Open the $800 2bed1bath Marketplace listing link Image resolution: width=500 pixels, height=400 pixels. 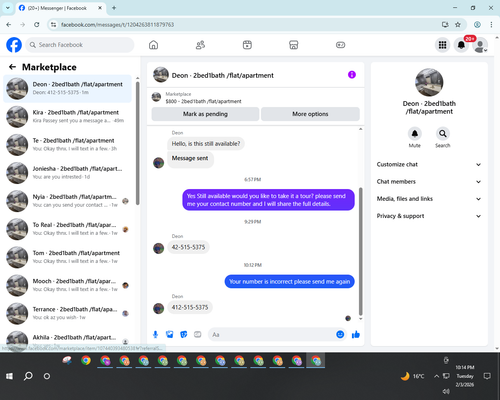coord(203,101)
